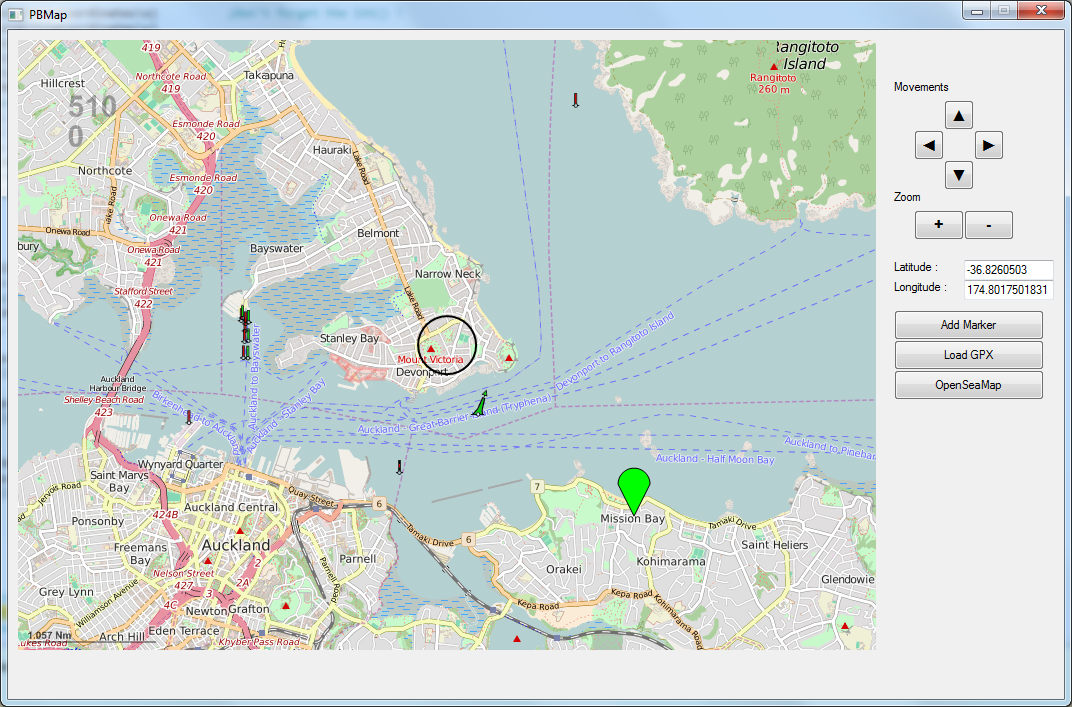Click the Auckland city label on map
The image size is (1072, 707).
[x=235, y=545]
